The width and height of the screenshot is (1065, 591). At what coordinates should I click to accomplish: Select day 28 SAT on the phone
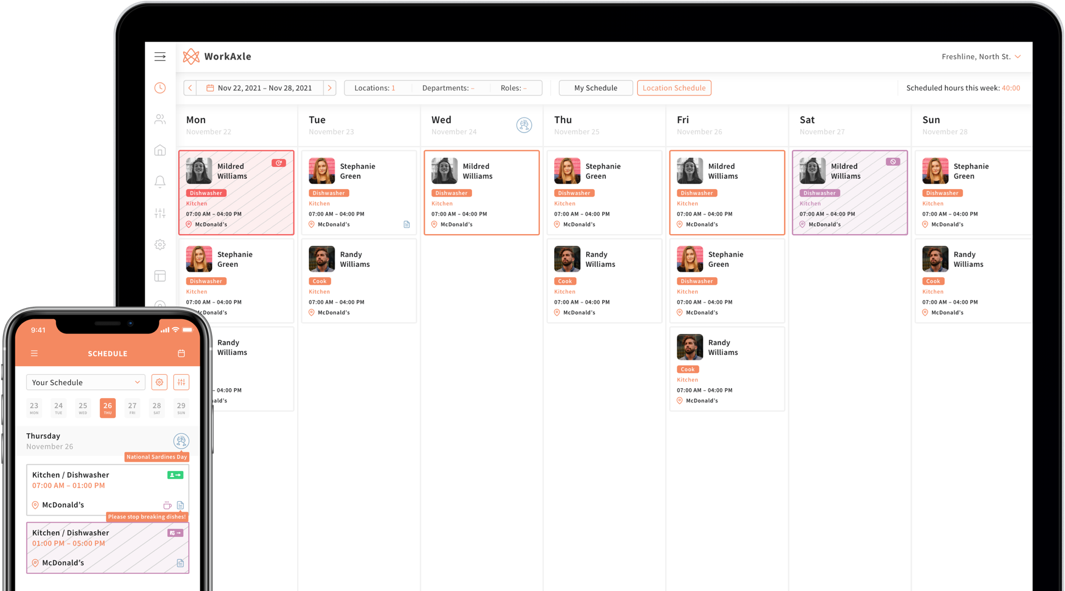(x=157, y=408)
